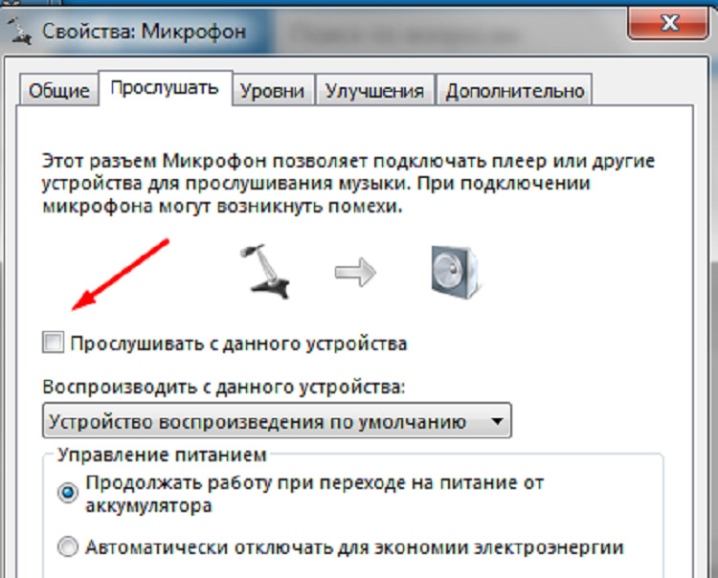Switch to the Общие tab
The image size is (718, 578).
point(59,90)
